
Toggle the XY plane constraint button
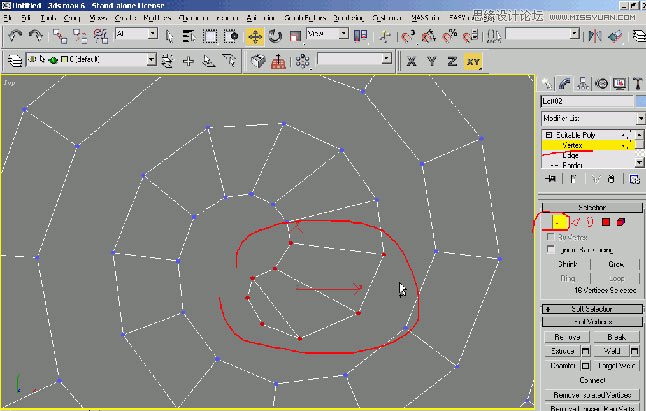[473, 61]
